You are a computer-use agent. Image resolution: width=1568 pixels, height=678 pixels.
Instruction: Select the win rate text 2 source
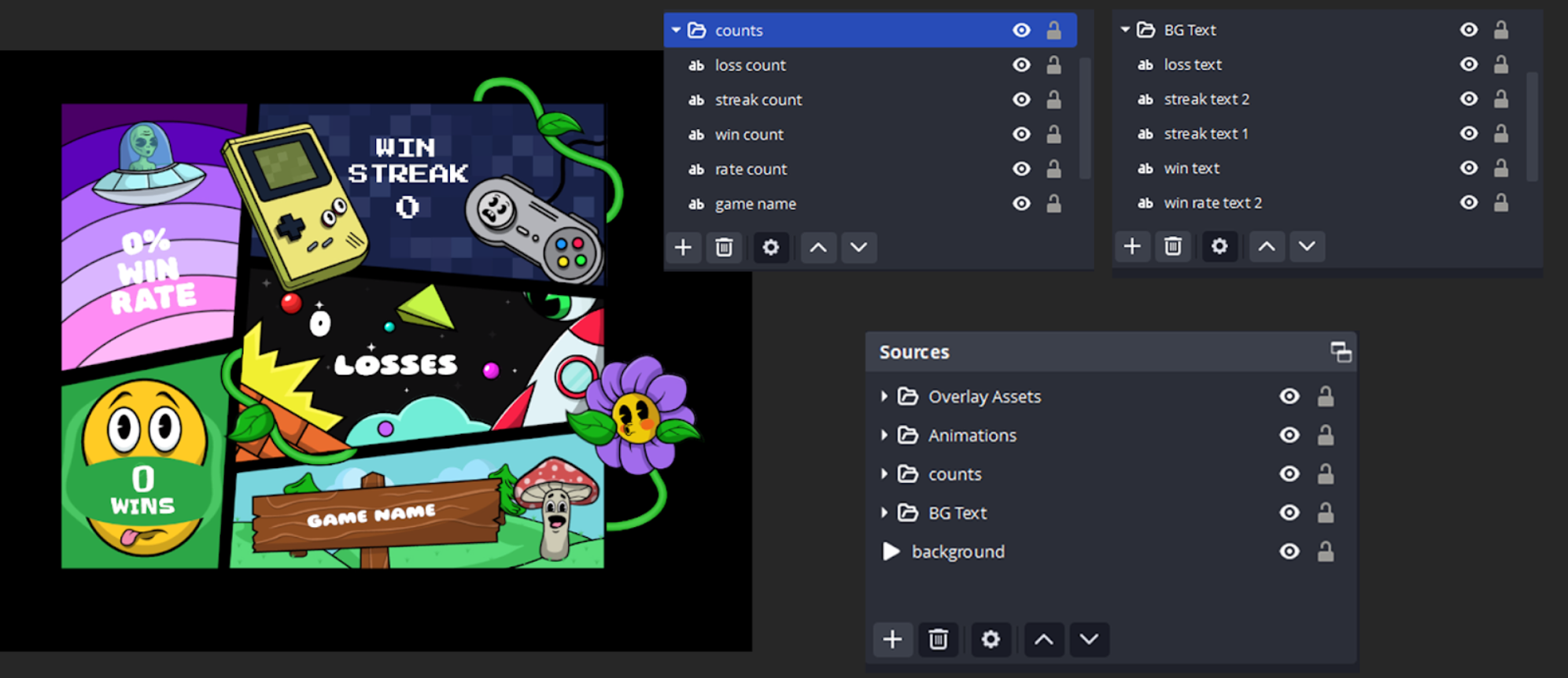(1212, 203)
